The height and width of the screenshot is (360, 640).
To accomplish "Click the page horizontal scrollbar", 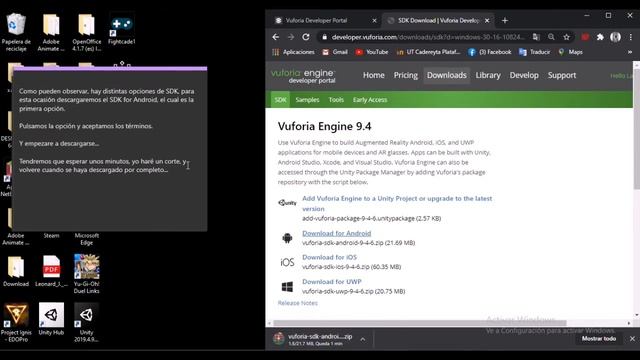I will [420, 323].
